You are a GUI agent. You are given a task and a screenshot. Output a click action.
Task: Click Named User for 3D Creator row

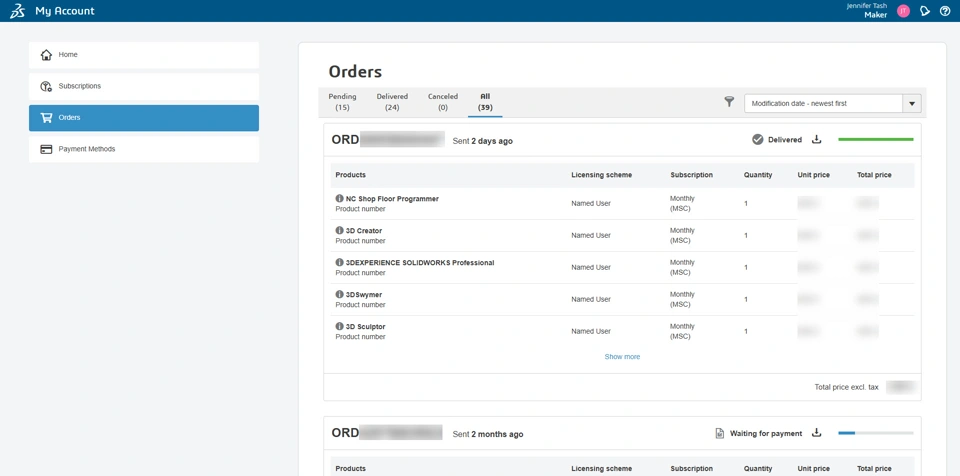(x=591, y=235)
